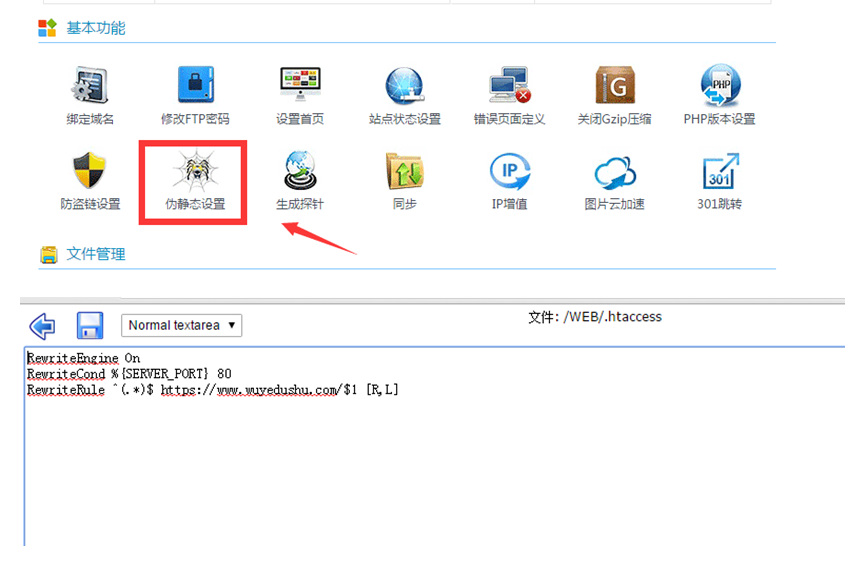Open the 图片云加速 cloud icon
Viewport: 861px width, 568px height.
pos(615,172)
